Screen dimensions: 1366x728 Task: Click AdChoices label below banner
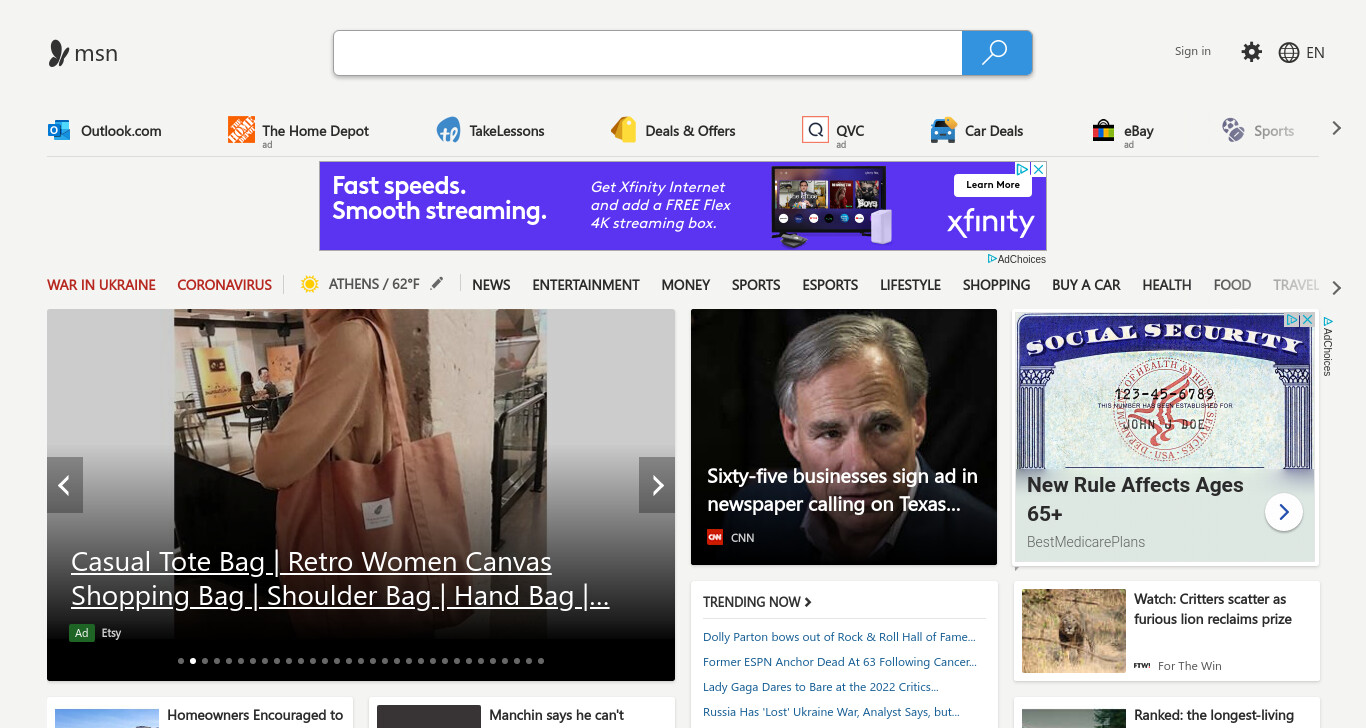point(1017,259)
